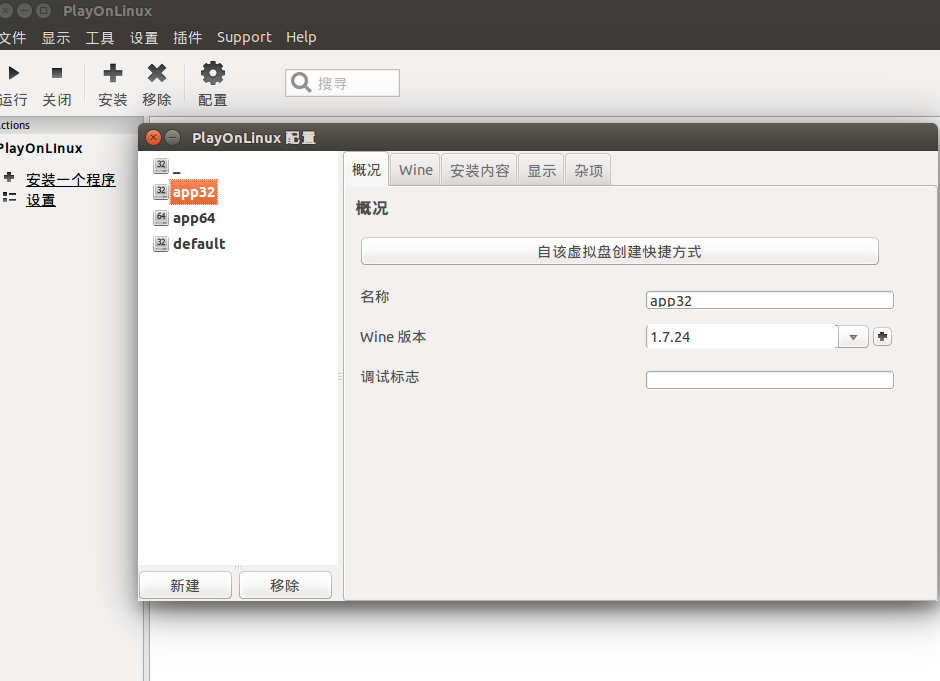The height and width of the screenshot is (681, 940).
Task: Switch to the 显示 tab in config dialog
Action: pos(541,170)
